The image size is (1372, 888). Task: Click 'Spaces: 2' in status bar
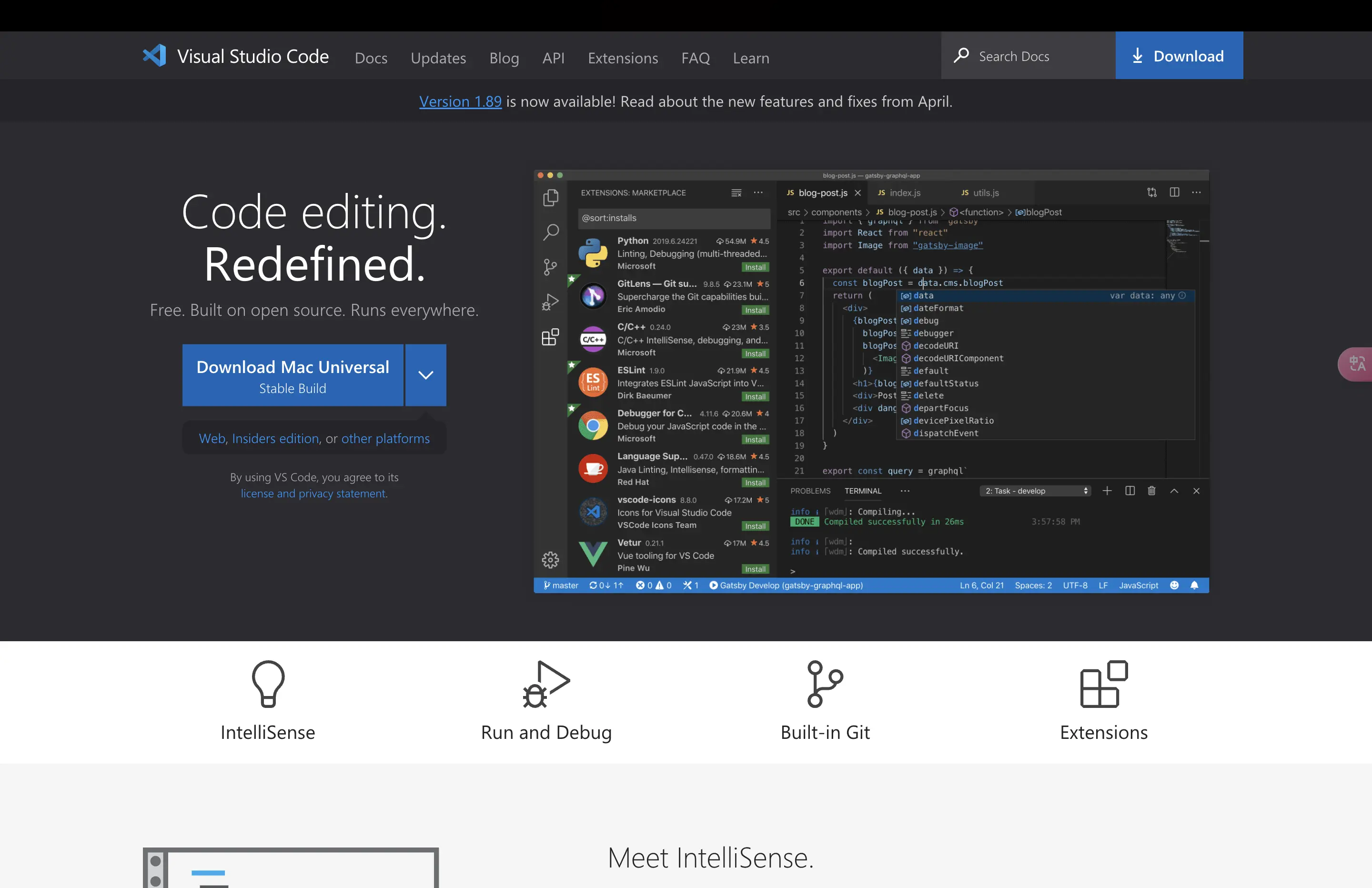click(1033, 585)
